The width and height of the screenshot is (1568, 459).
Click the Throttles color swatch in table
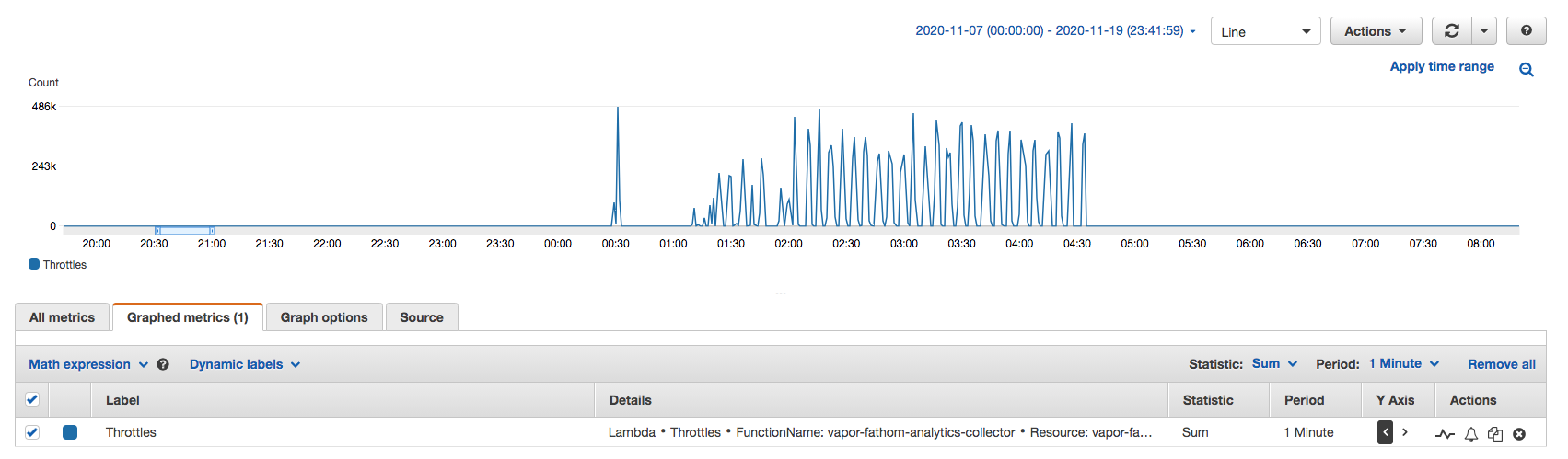70,432
